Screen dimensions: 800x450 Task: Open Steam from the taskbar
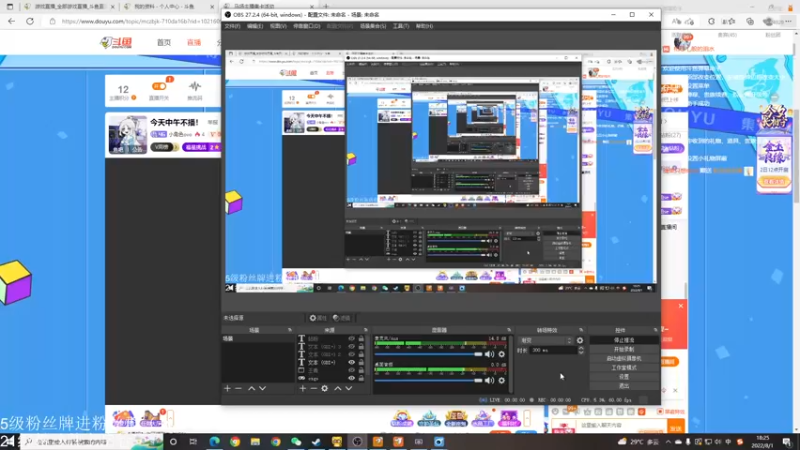(316, 442)
